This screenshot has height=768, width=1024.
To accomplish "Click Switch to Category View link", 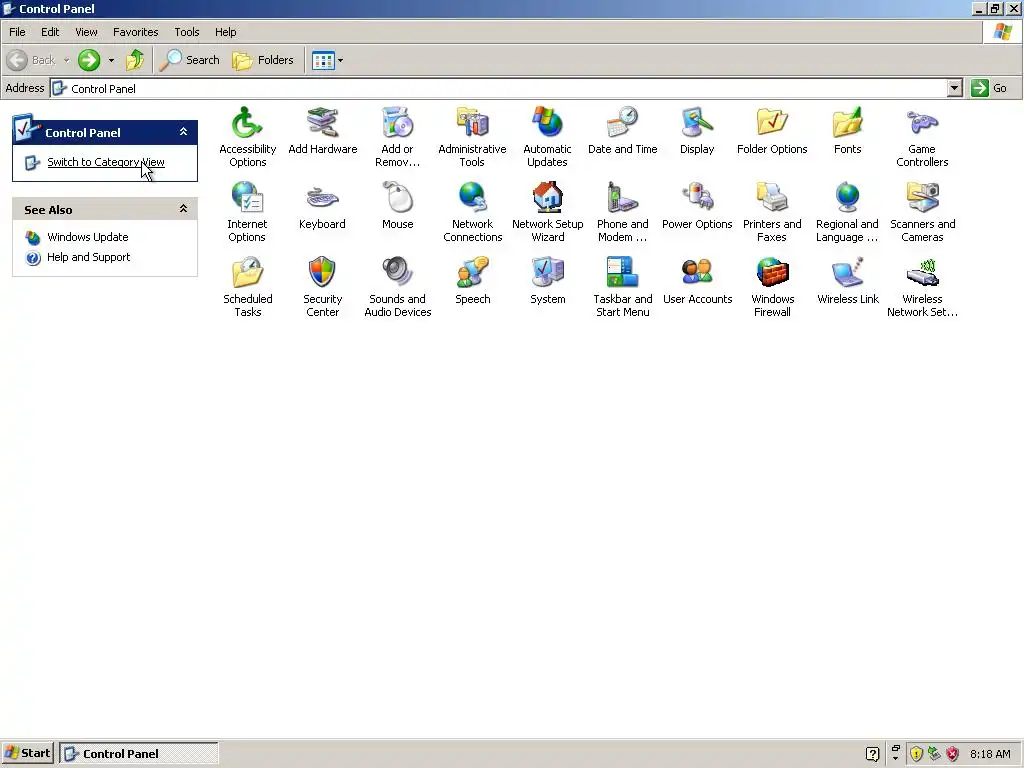I will click(x=106, y=162).
